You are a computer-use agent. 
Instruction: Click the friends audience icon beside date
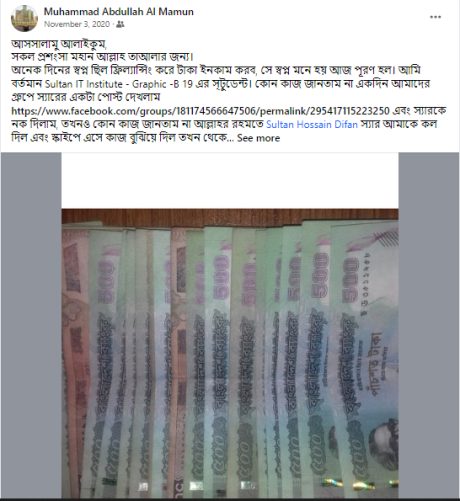tap(120, 24)
